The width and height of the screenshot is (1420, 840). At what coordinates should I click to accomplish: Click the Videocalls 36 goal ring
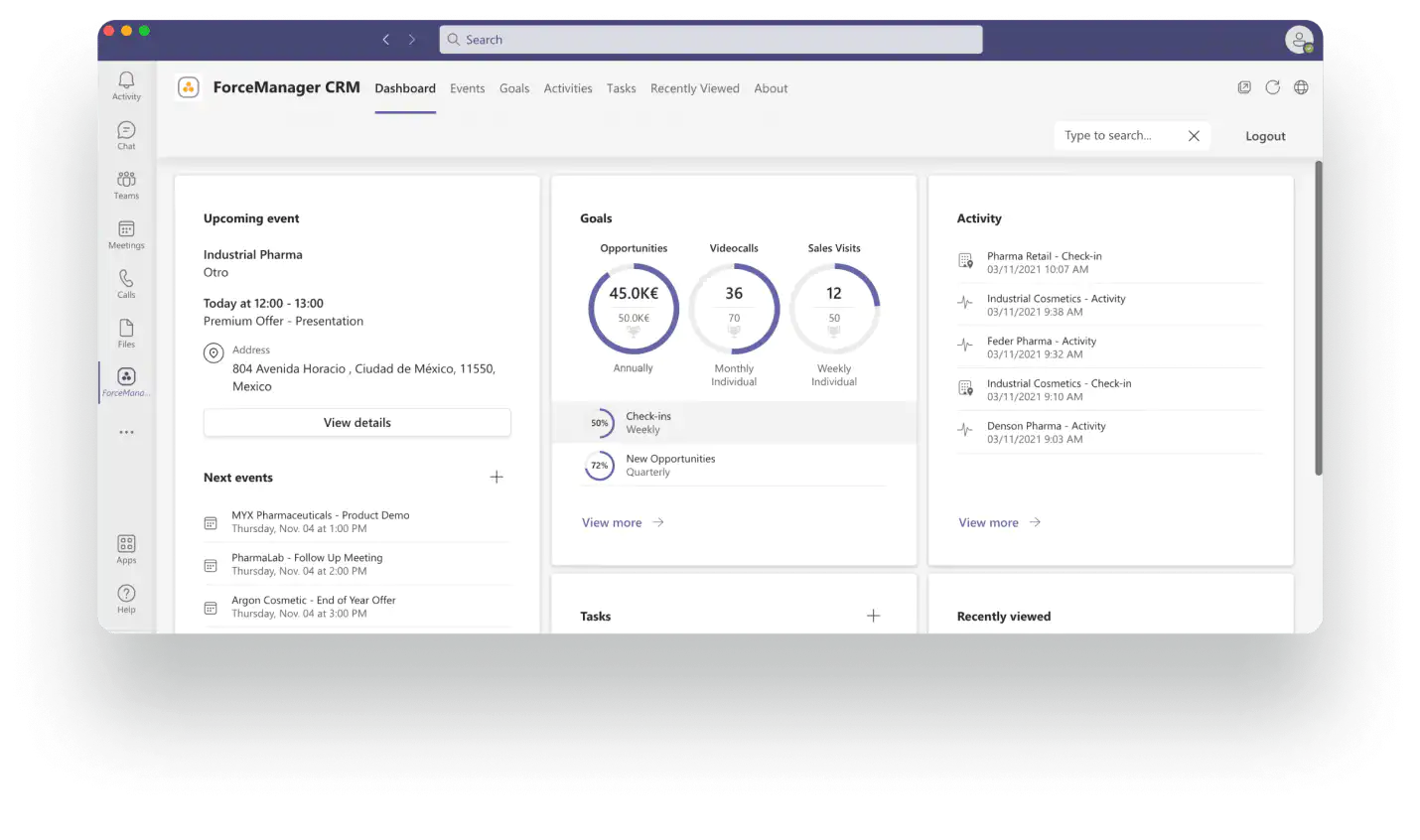tap(734, 309)
